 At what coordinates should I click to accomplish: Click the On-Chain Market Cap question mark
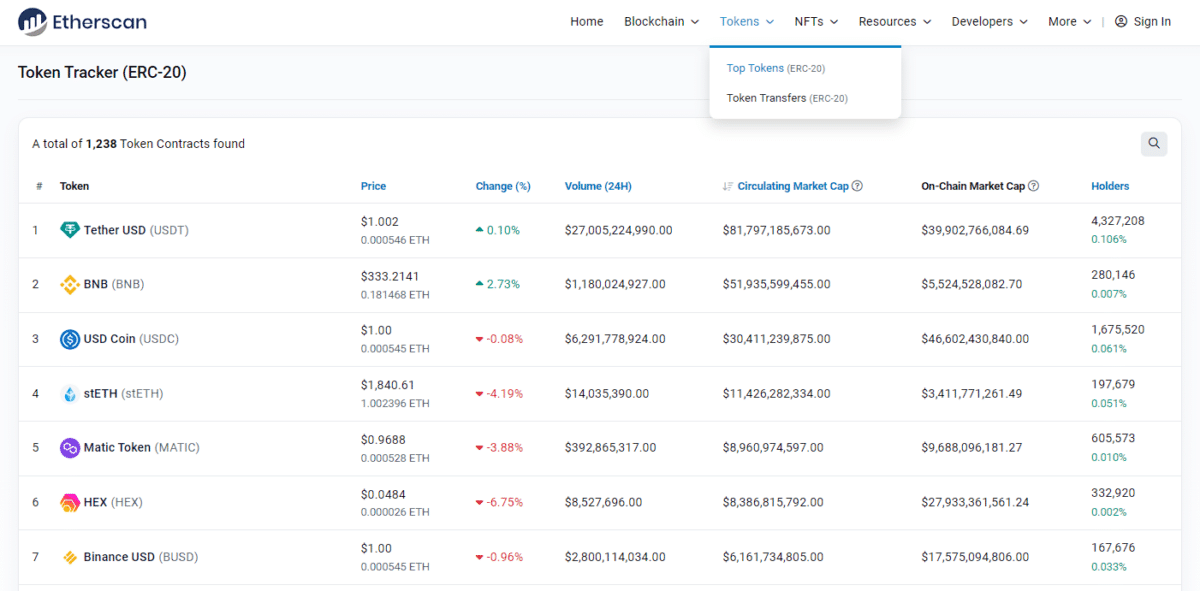tap(1034, 185)
